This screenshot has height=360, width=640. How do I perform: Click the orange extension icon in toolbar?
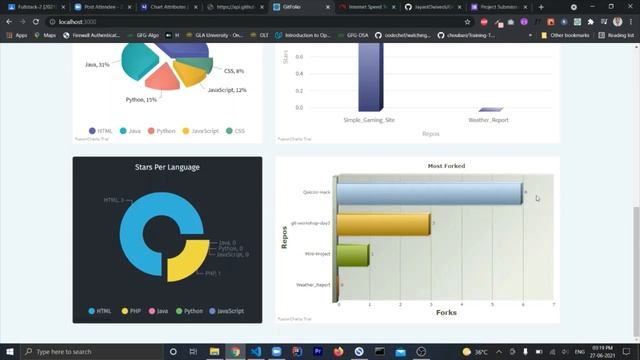tap(551, 22)
